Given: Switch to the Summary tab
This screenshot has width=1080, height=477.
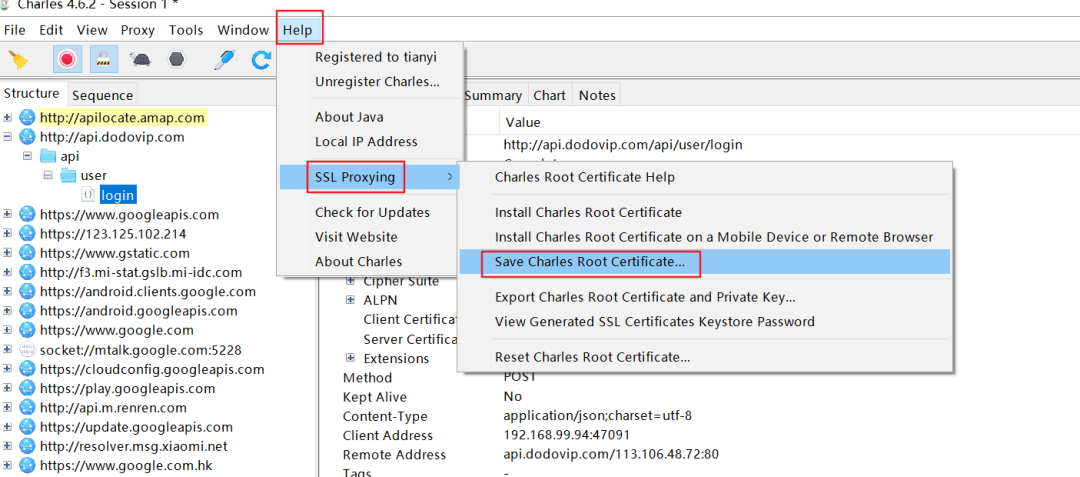Looking at the screenshot, I should click(492, 96).
